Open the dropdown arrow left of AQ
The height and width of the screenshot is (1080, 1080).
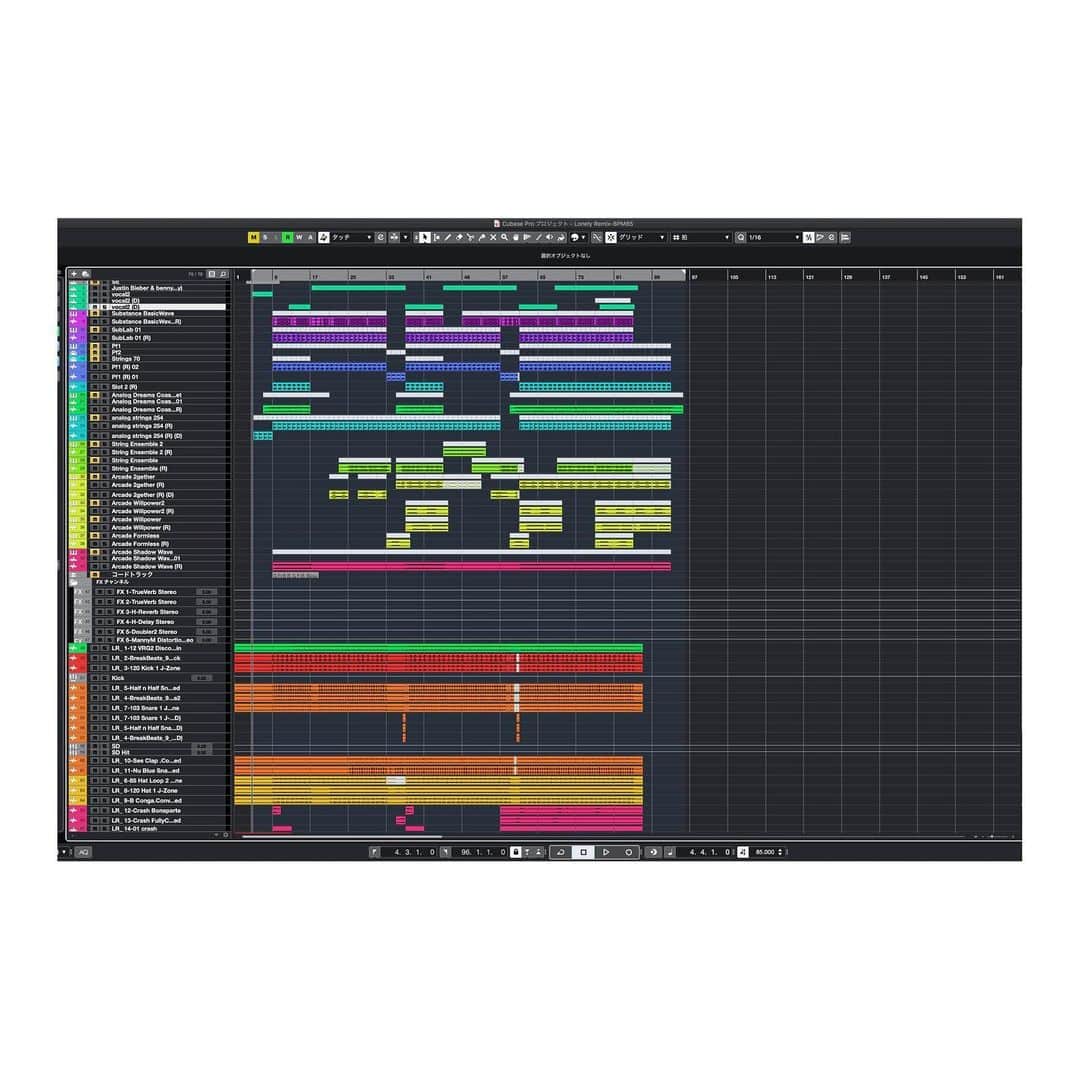64,852
